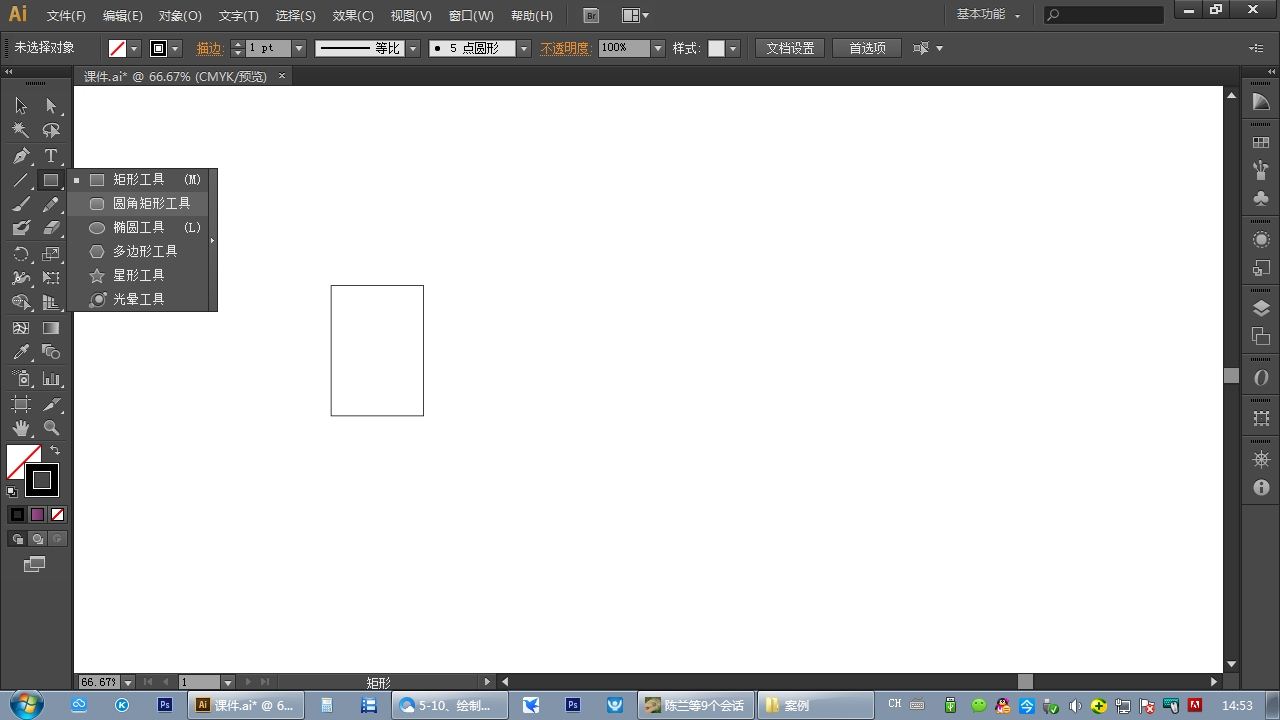Select the Shape Builder tool
1280x720 pixels.
point(21,302)
